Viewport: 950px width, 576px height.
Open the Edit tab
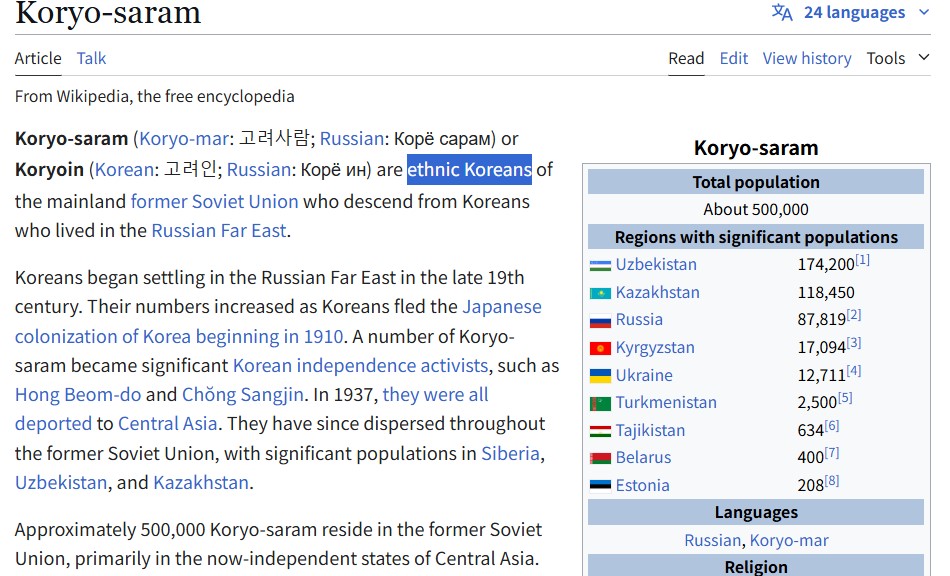pyautogui.click(x=734, y=58)
